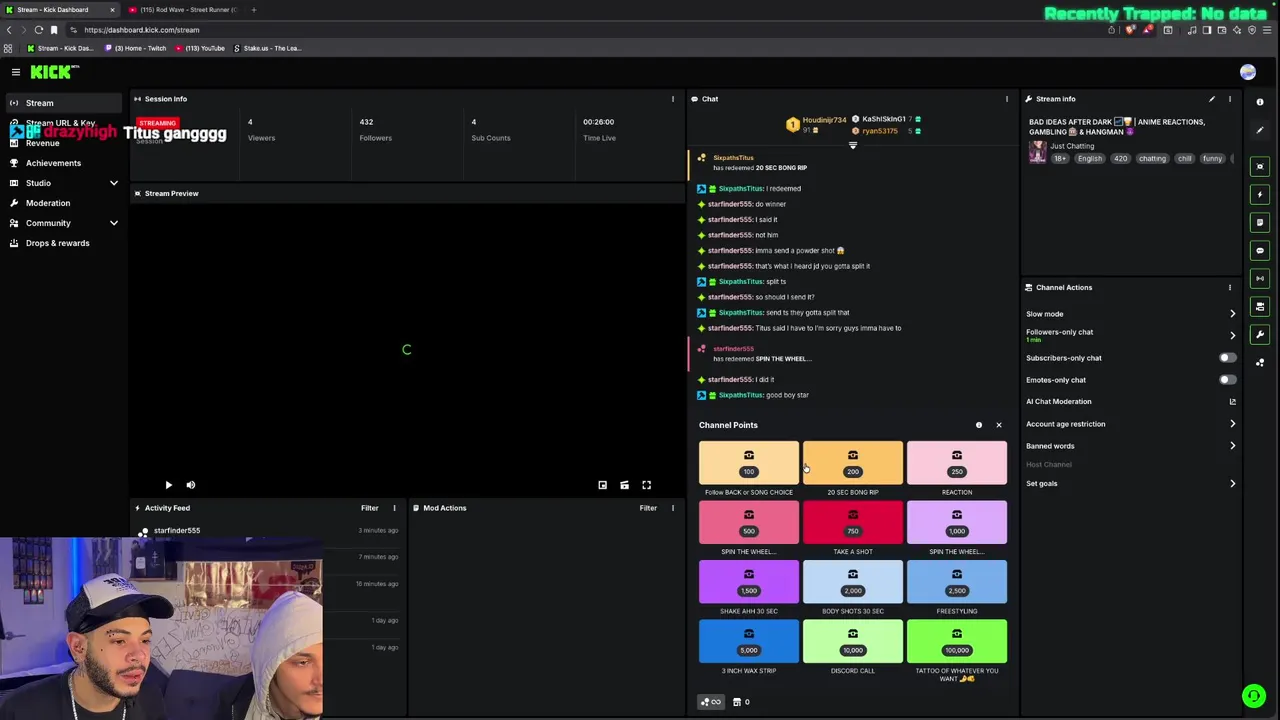The height and width of the screenshot is (720, 1280).
Task: Toggle Subscribers-only chat
Action: click(x=1227, y=358)
